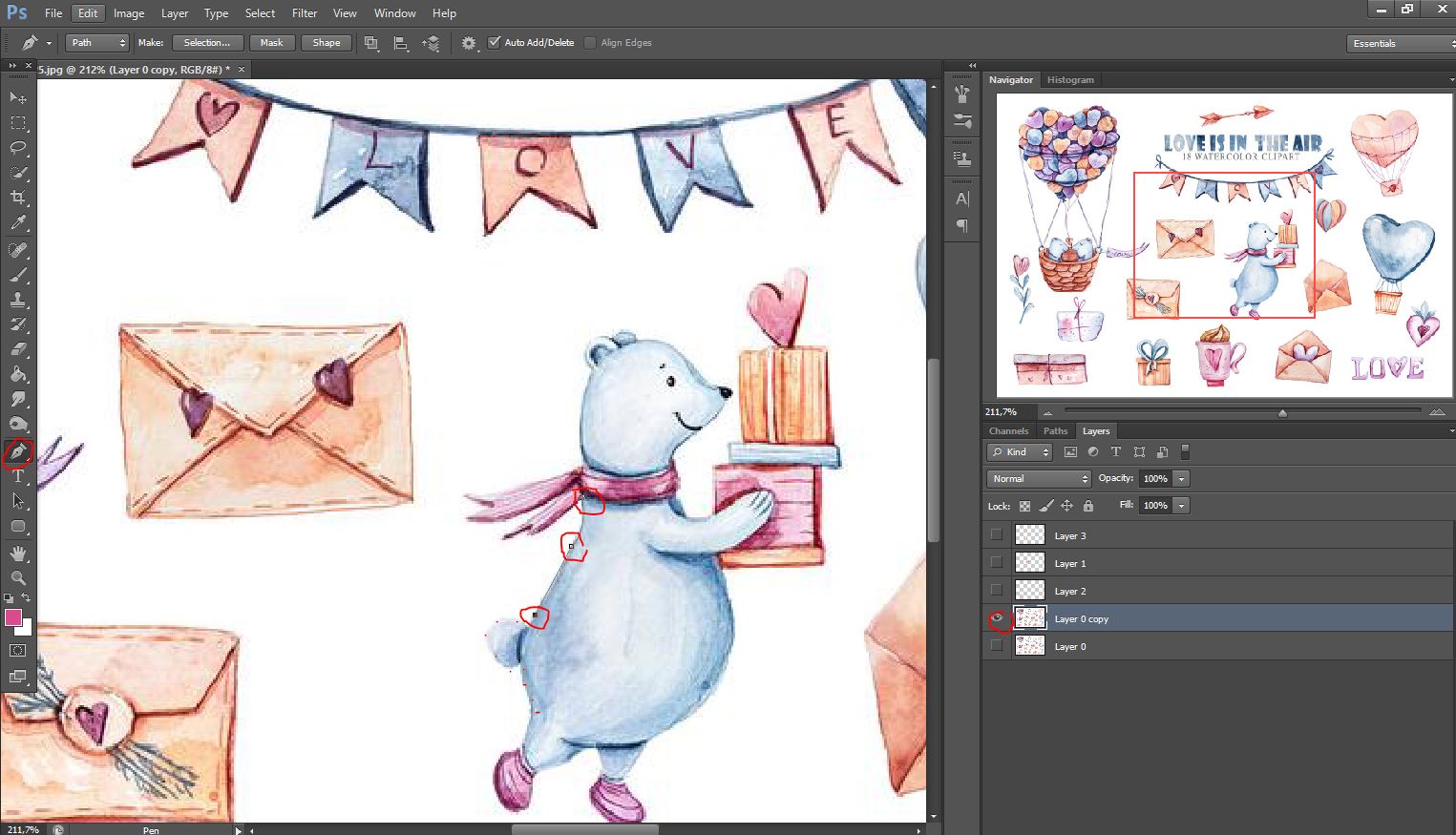Select the Paint Bucket tool
This screenshot has width=1456, height=835.
18,374
